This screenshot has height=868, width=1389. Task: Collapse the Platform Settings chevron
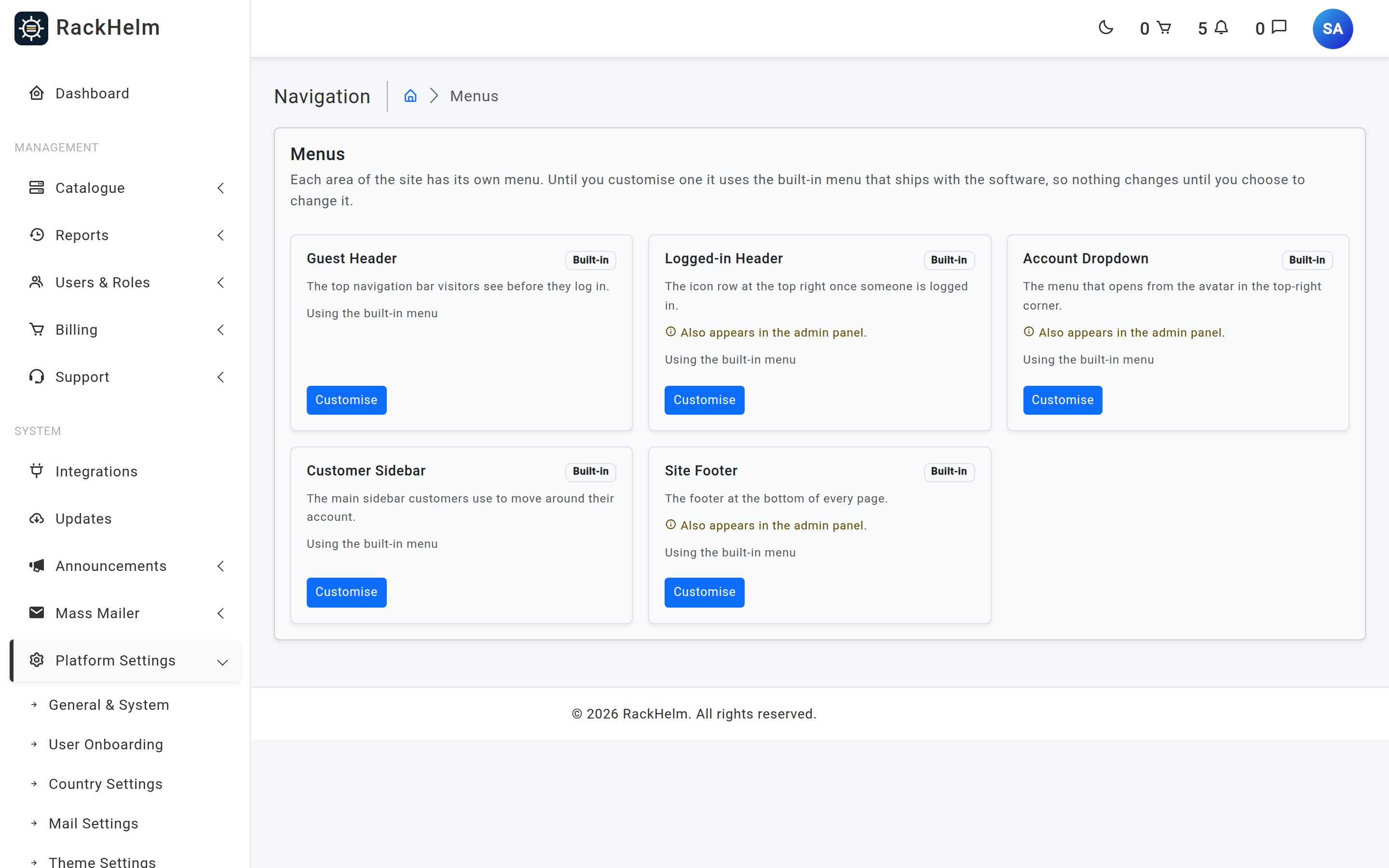pyautogui.click(x=223, y=662)
